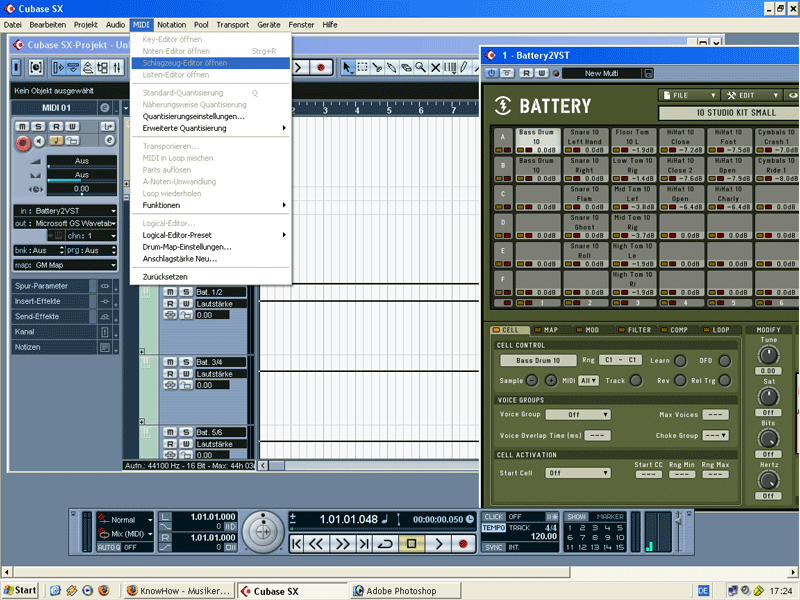Image resolution: width=800 pixels, height=600 pixels.
Task: Click the tempo value 120.00
Action: pos(544,536)
